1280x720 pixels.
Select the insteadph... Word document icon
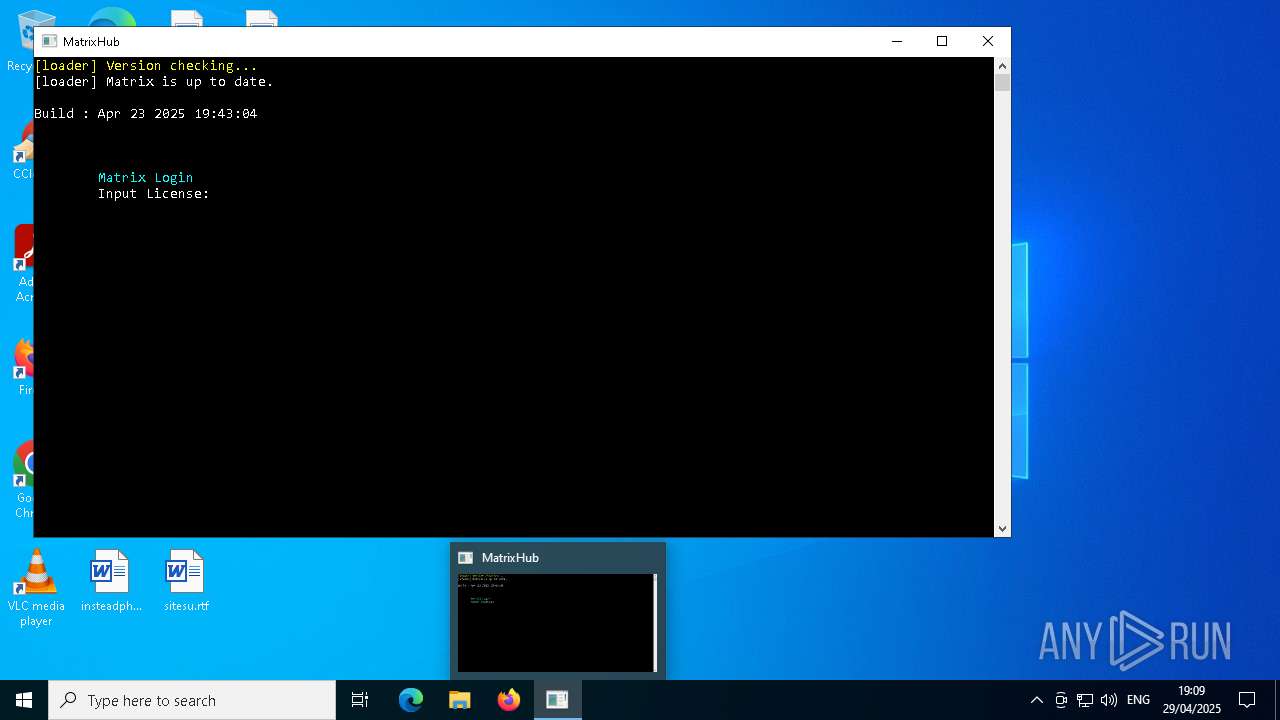click(111, 581)
